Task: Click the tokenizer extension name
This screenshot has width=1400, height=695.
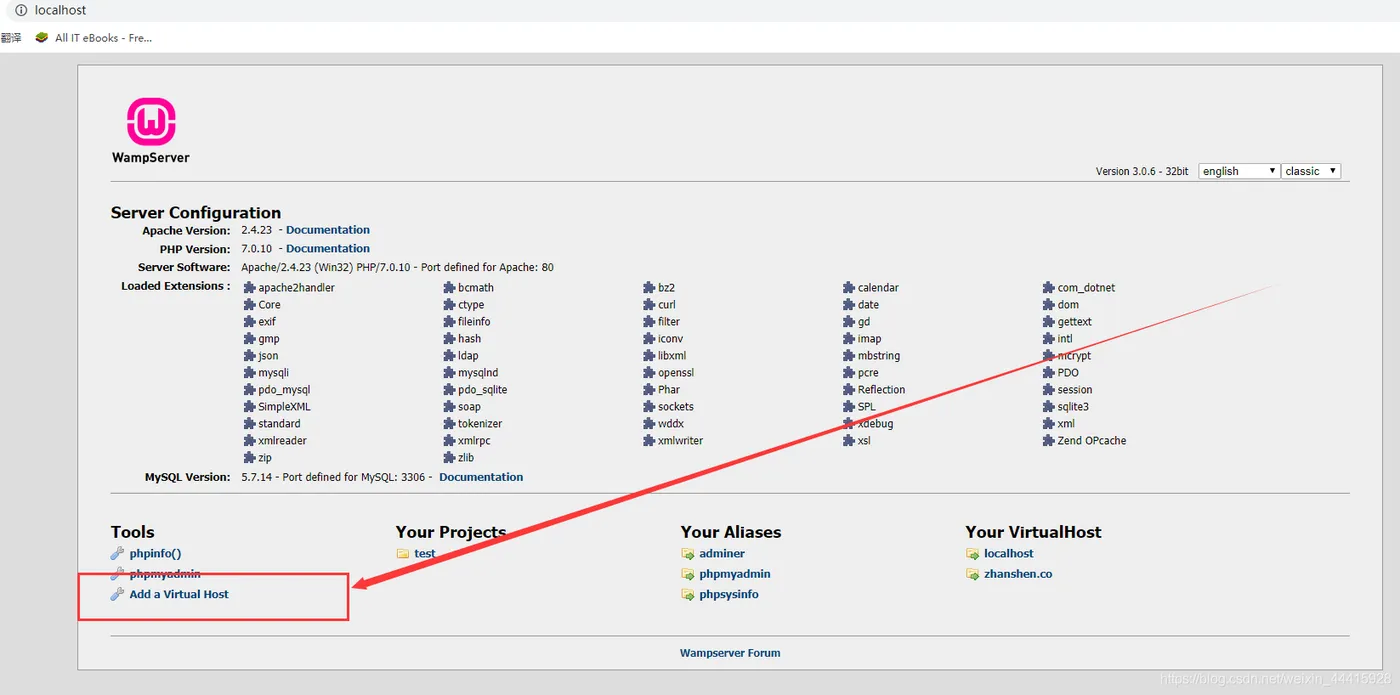Action: click(481, 424)
